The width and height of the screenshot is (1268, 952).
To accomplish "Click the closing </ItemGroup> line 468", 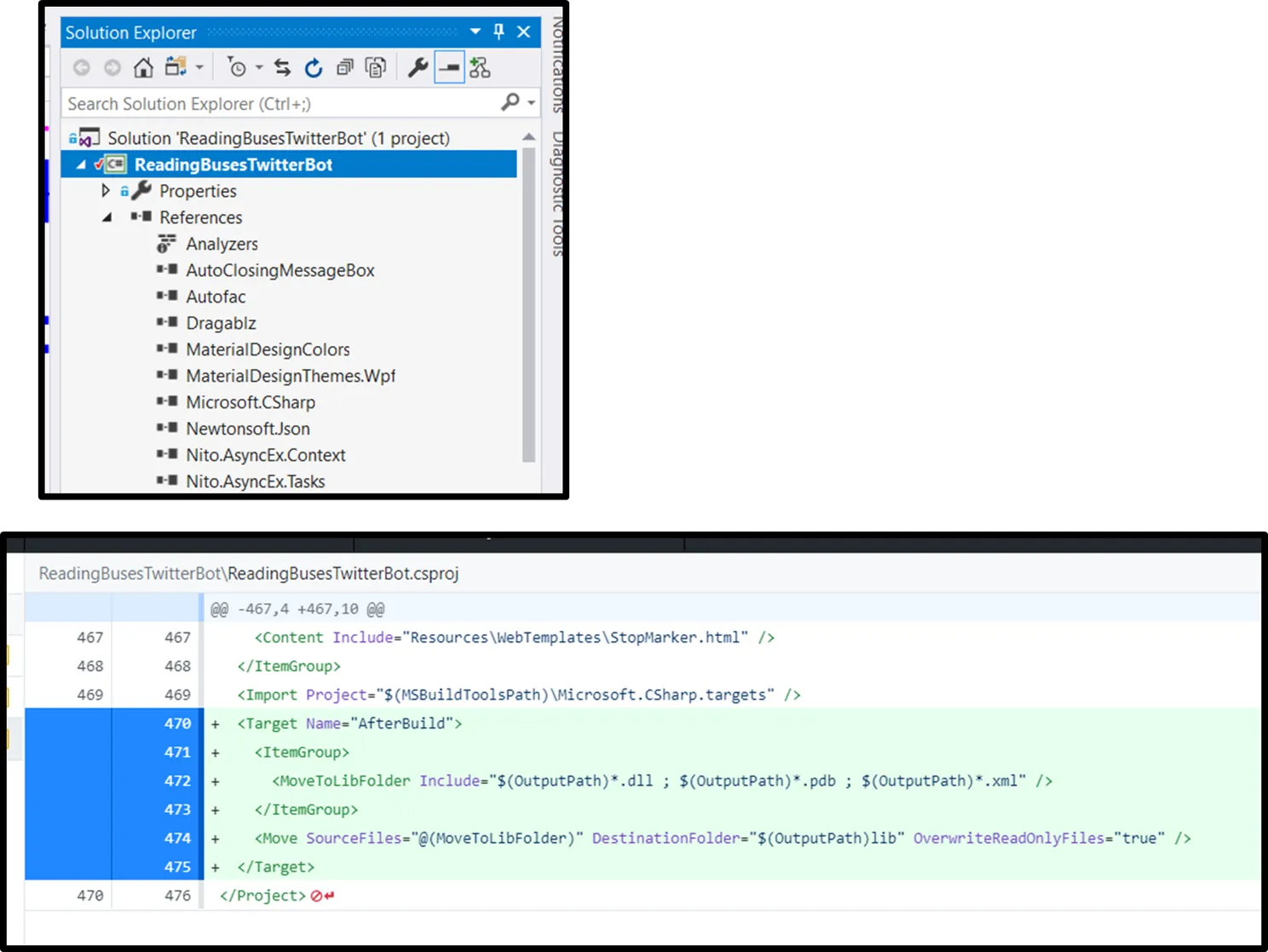I will click(289, 666).
